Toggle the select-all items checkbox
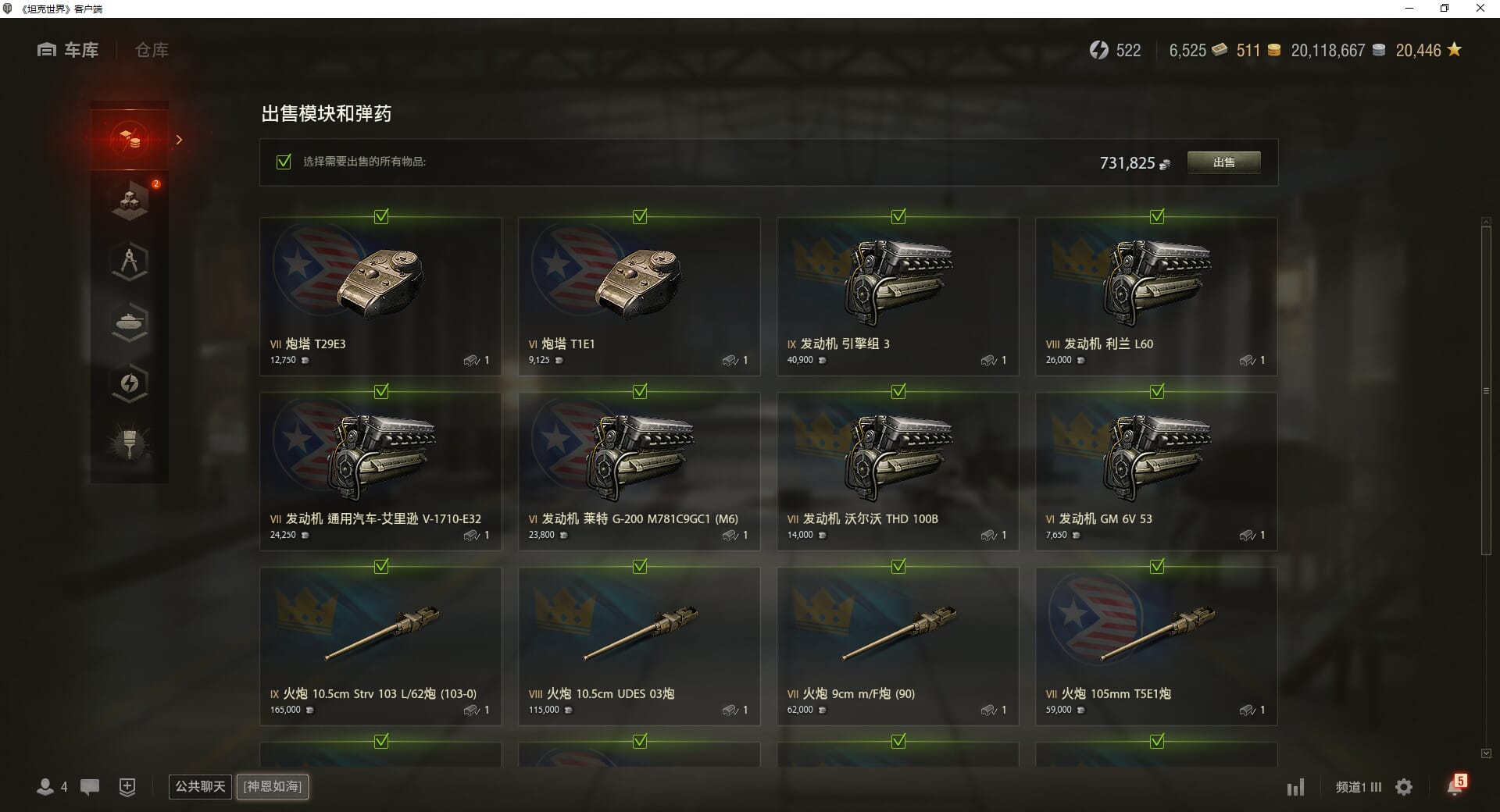 (x=284, y=162)
